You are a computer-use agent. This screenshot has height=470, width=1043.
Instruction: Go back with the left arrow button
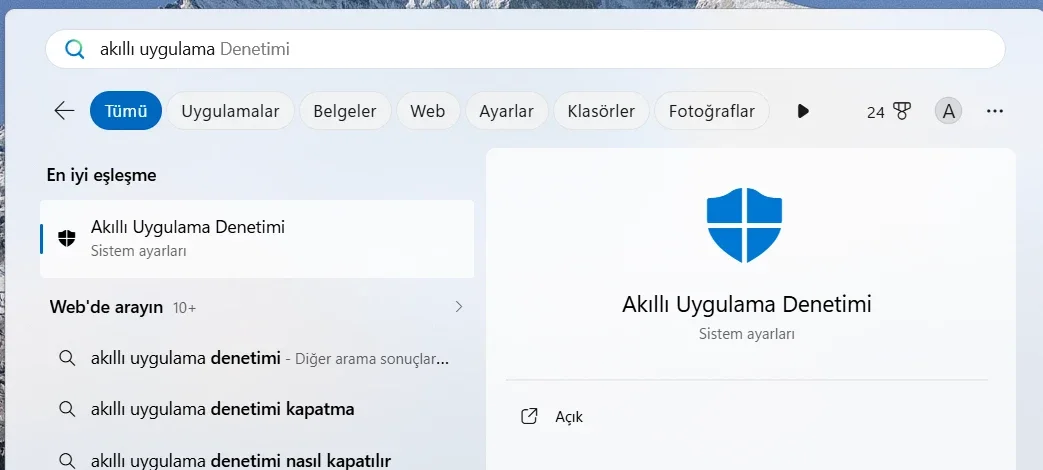(x=65, y=110)
